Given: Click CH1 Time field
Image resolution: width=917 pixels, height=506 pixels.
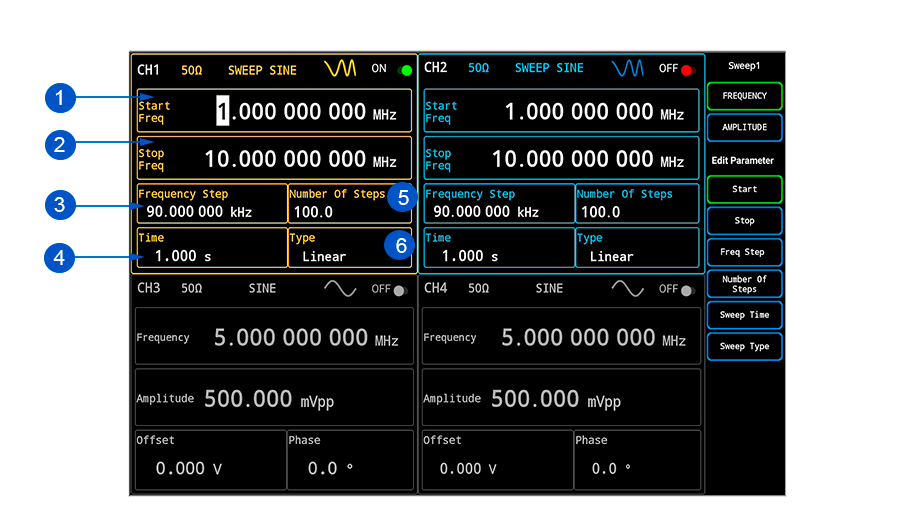Looking at the screenshot, I should pos(212,248).
